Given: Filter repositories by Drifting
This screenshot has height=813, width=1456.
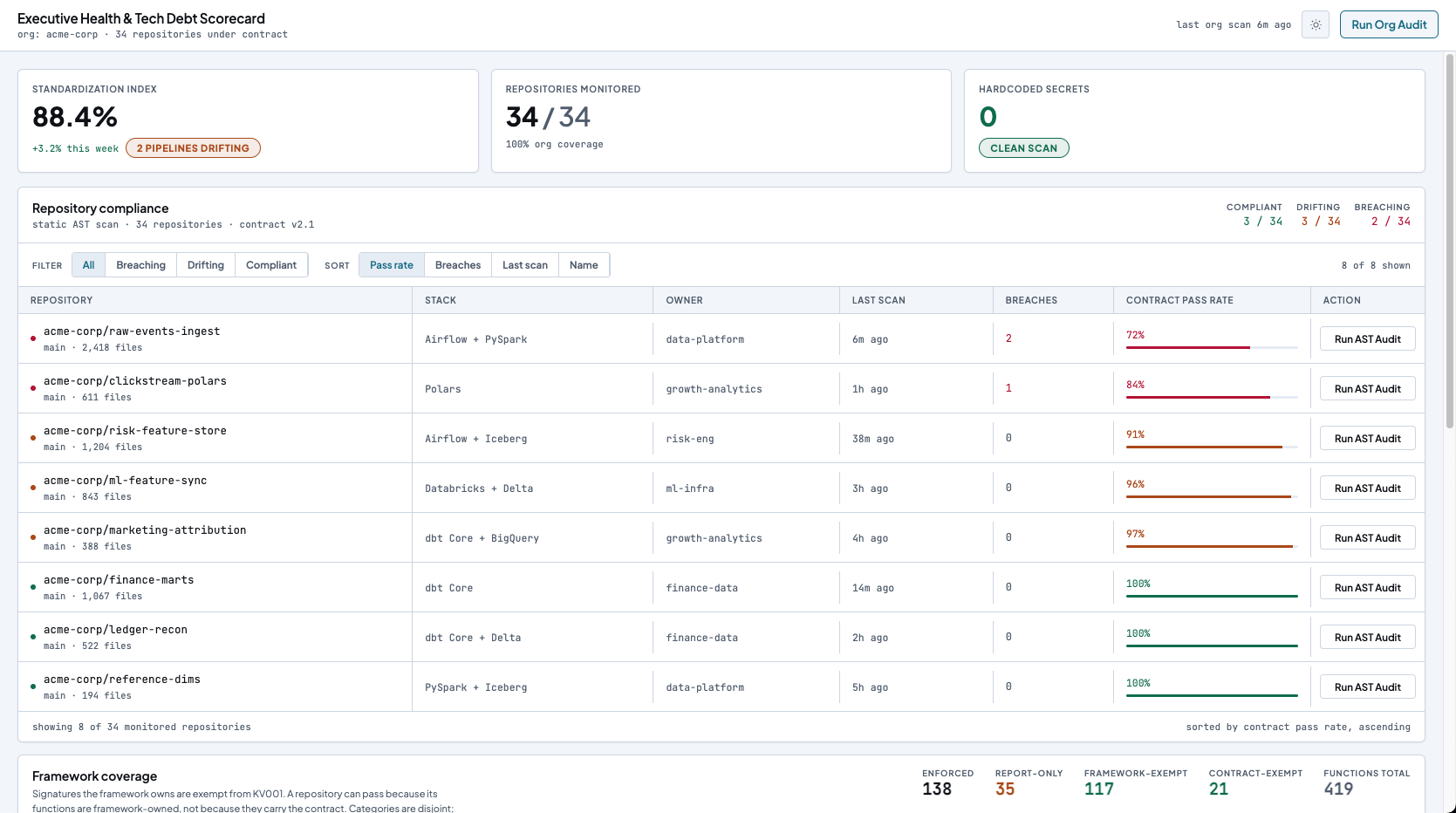Looking at the screenshot, I should (x=206, y=265).
